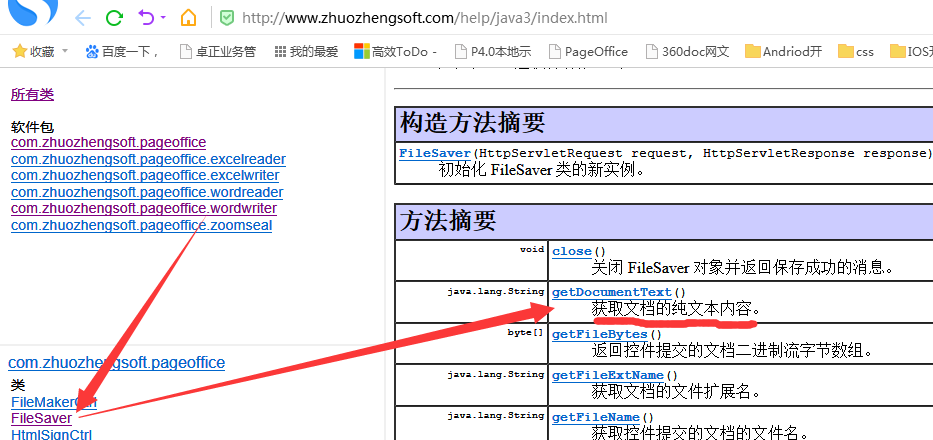Click the 所有类 link
Viewport: 933px width, 440px height.
[x=32, y=94]
